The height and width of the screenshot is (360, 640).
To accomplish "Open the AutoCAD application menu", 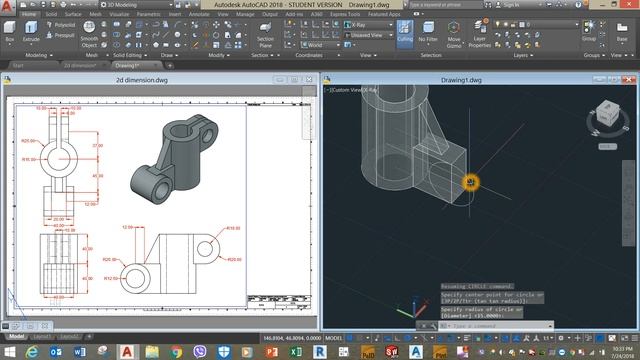I will [7, 7].
